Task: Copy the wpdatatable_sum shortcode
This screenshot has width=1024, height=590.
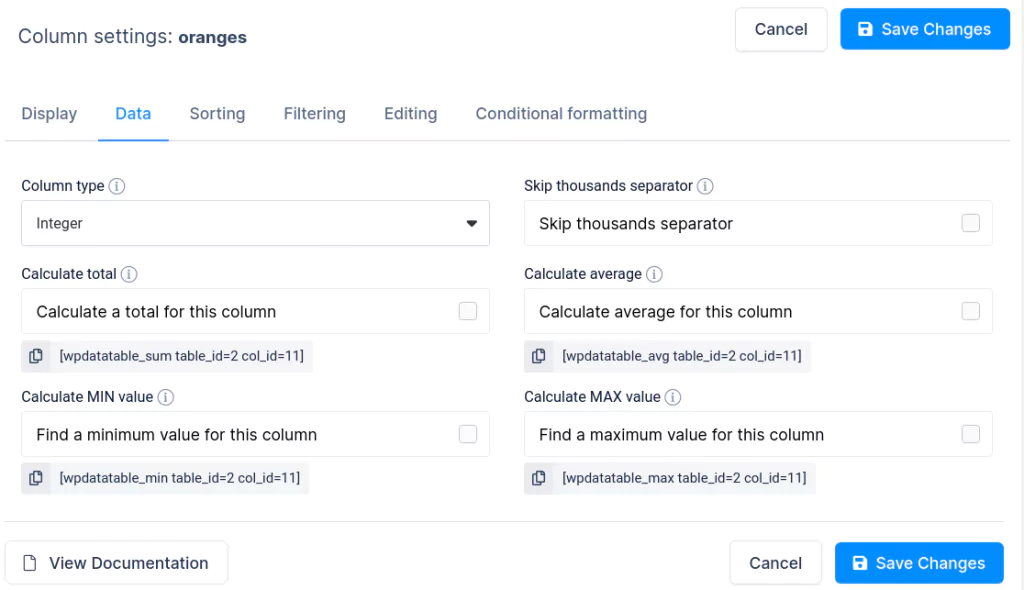Action: (x=36, y=356)
